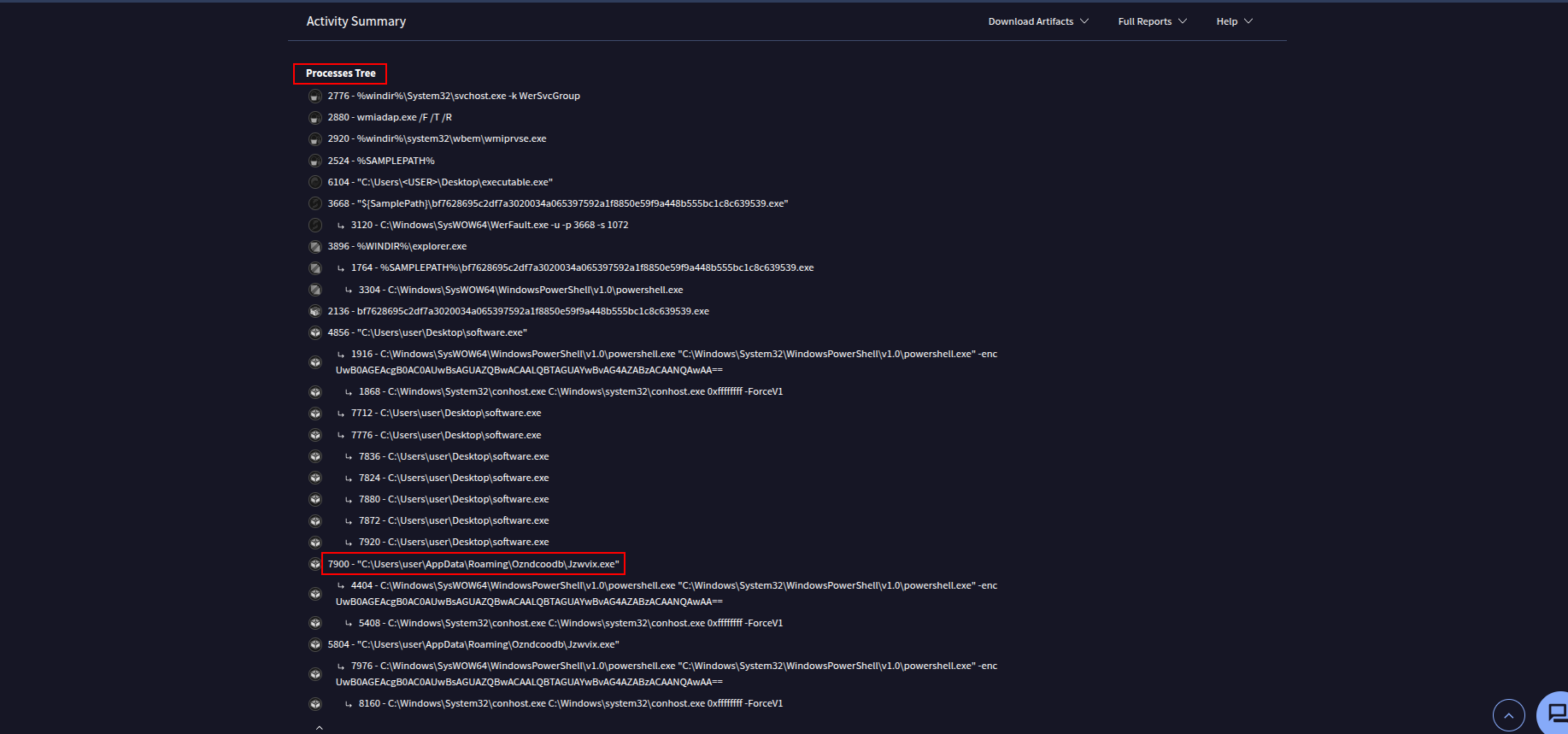
Task: Click cube icon beside 4856 software.exe
Action: [315, 332]
